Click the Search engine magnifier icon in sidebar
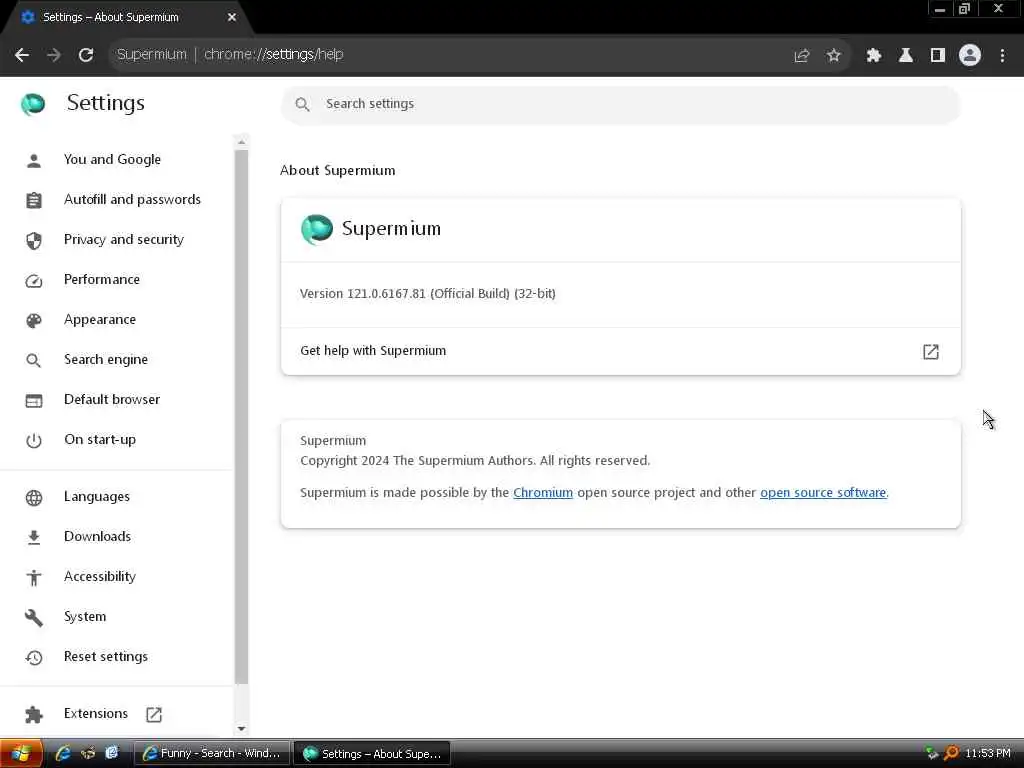The image size is (1024, 768). 34,360
